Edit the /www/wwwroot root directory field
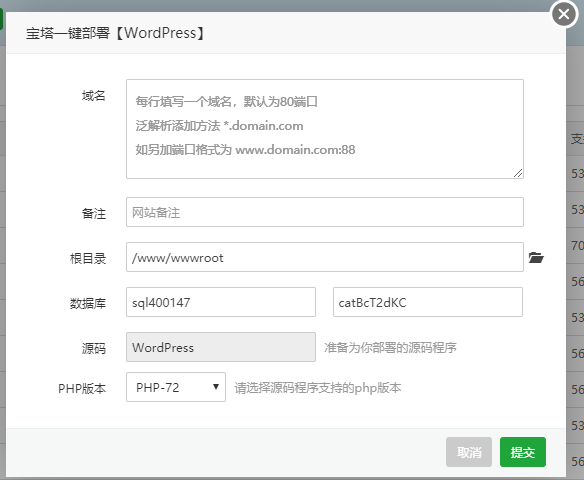This screenshot has width=584, height=480. coord(325,257)
